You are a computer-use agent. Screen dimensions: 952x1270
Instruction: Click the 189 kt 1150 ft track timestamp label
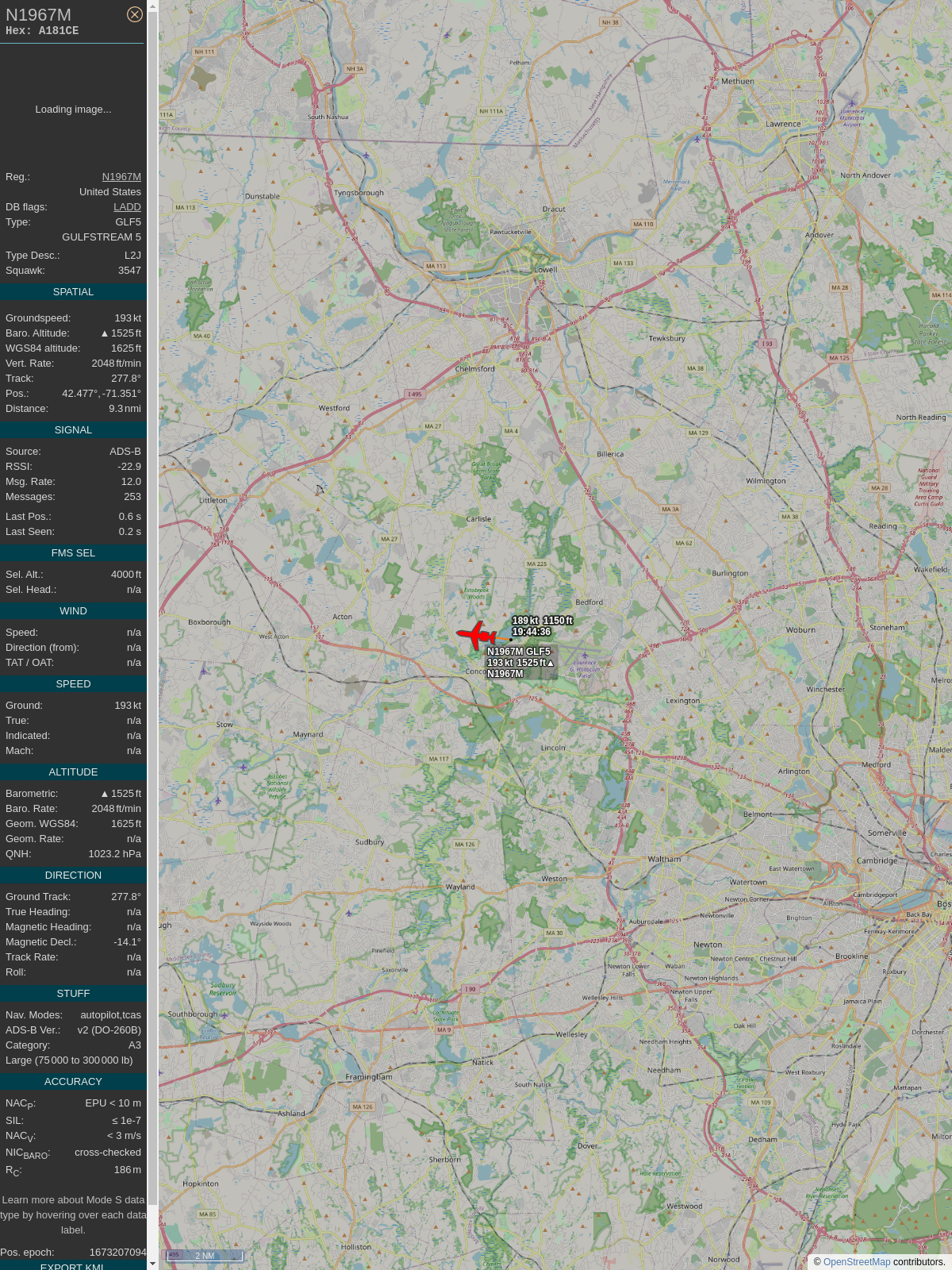tap(542, 626)
